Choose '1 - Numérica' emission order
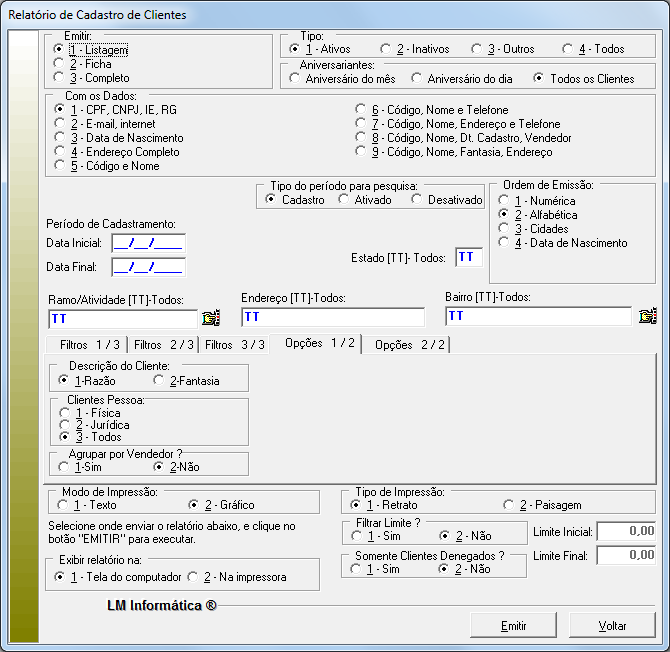Viewport: 670px width, 652px height. (x=503, y=201)
